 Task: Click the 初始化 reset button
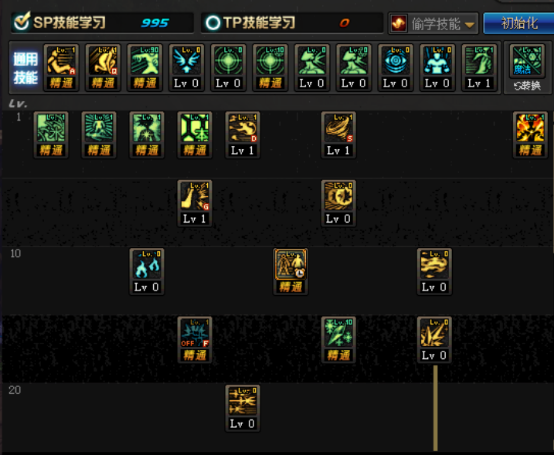click(x=519, y=23)
